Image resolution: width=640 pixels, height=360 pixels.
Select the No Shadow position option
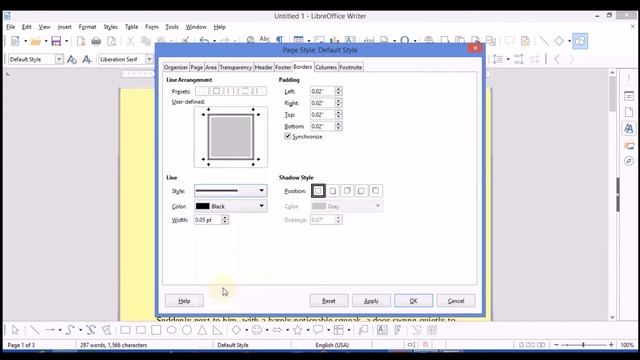pyautogui.click(x=318, y=191)
